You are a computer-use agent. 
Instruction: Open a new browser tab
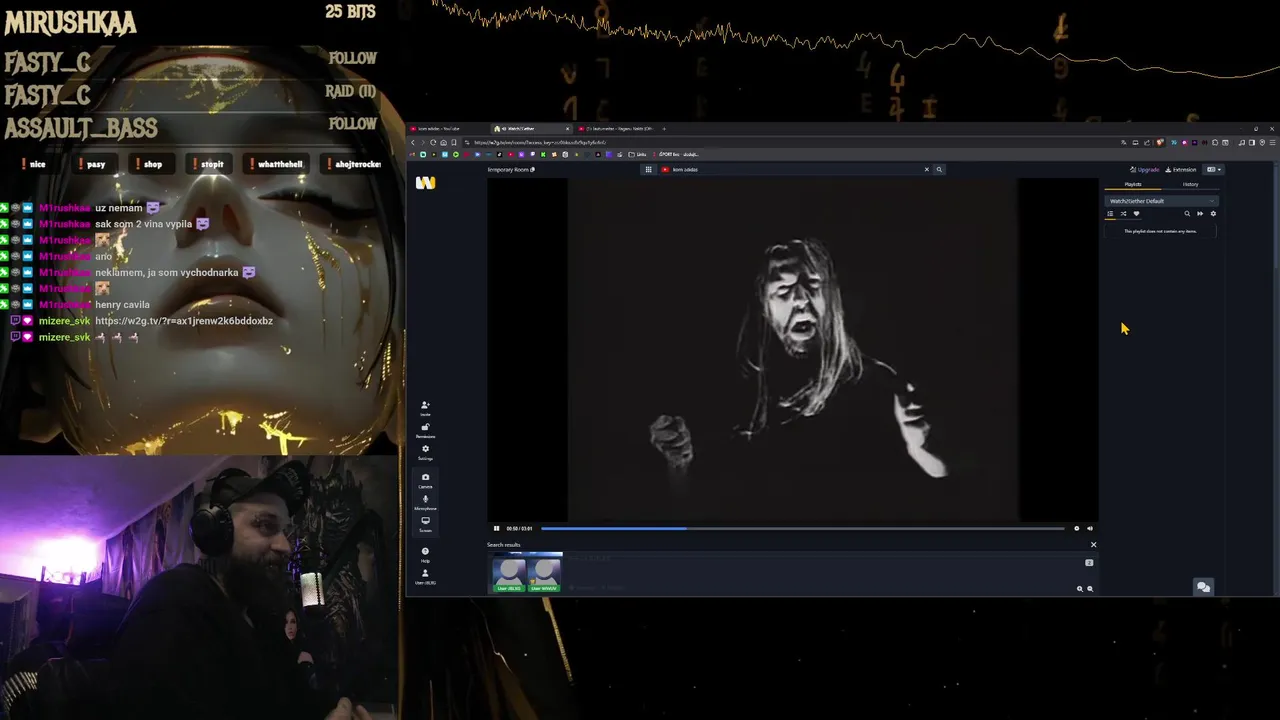click(664, 129)
